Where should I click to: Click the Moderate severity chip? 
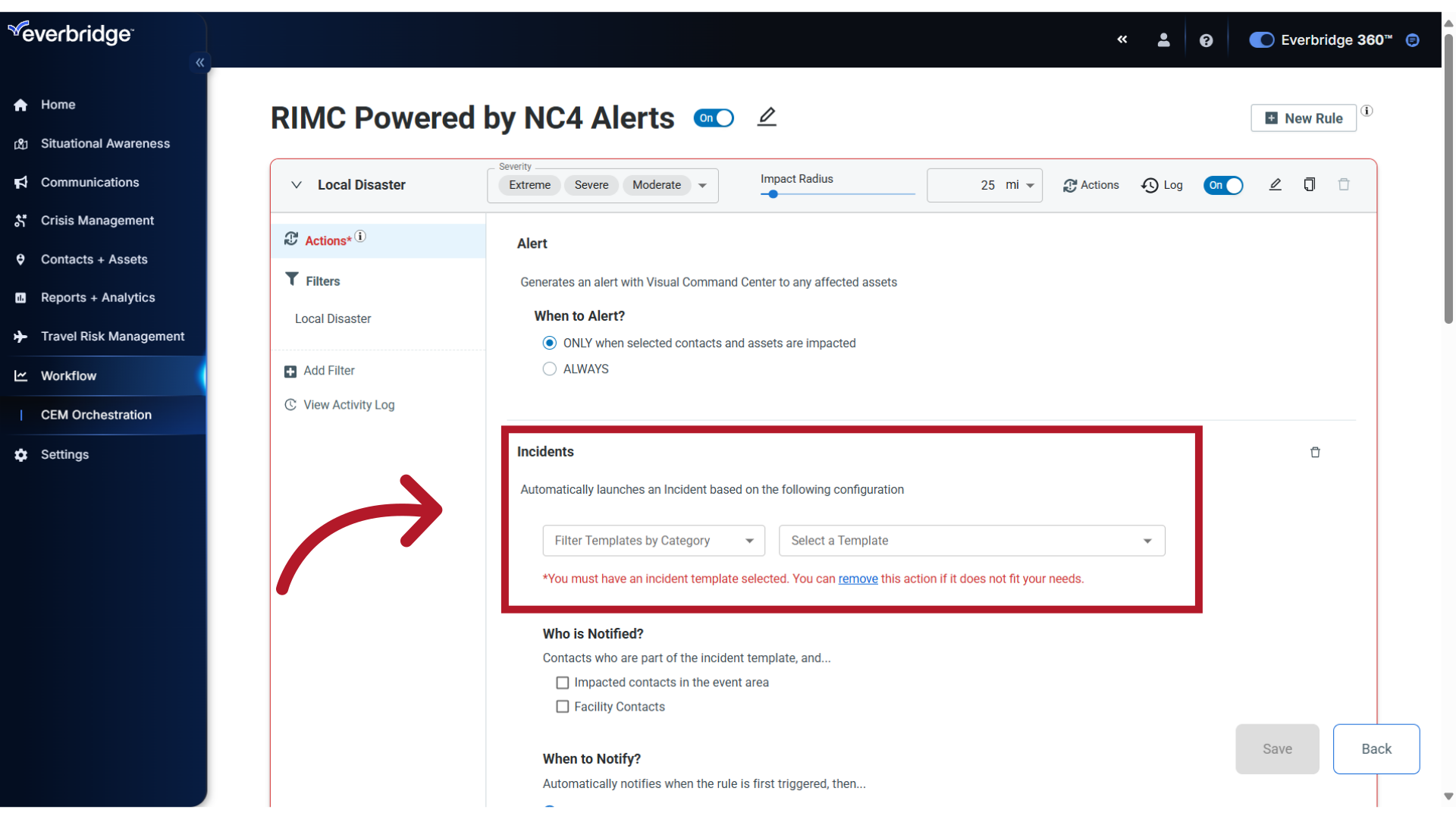(657, 185)
